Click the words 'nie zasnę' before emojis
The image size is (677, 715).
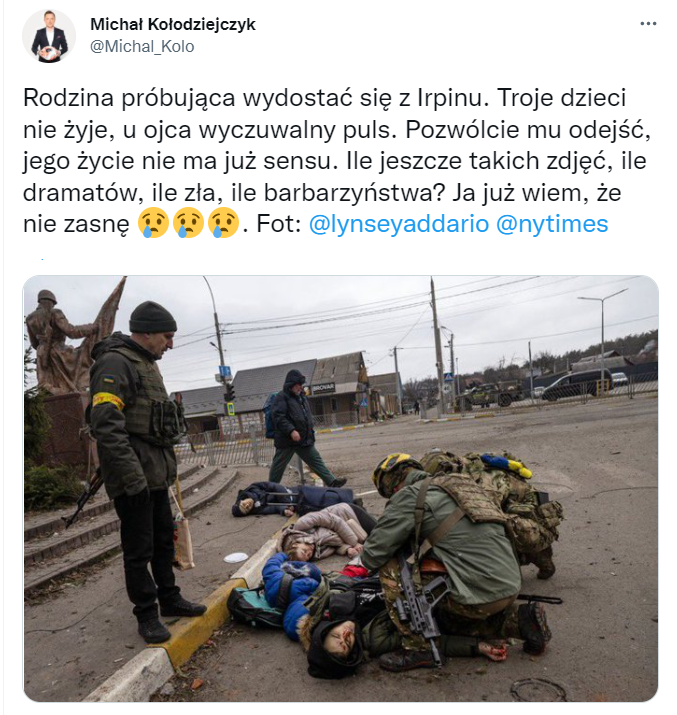pos(77,225)
